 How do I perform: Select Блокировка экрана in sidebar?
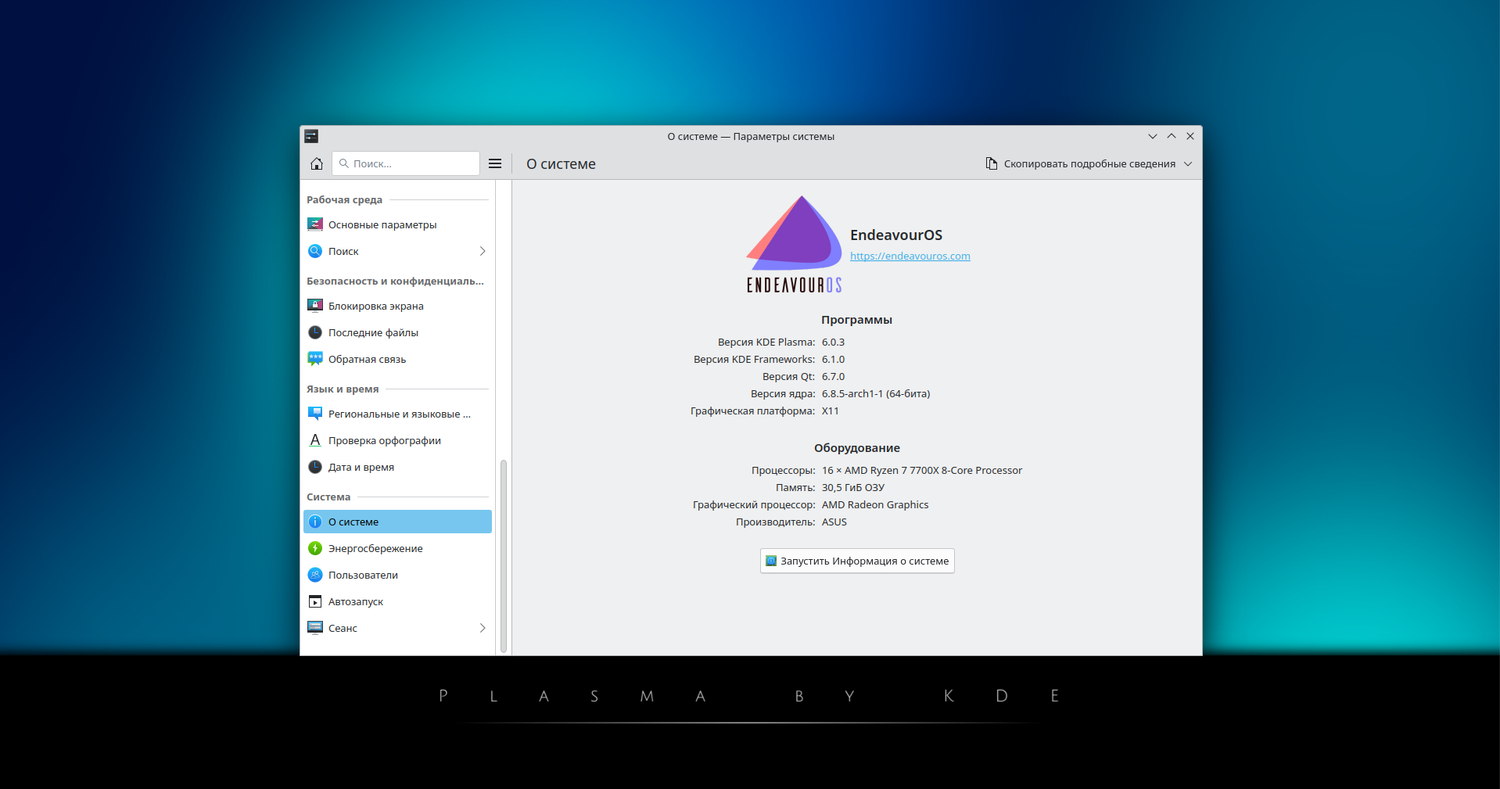[398, 306]
